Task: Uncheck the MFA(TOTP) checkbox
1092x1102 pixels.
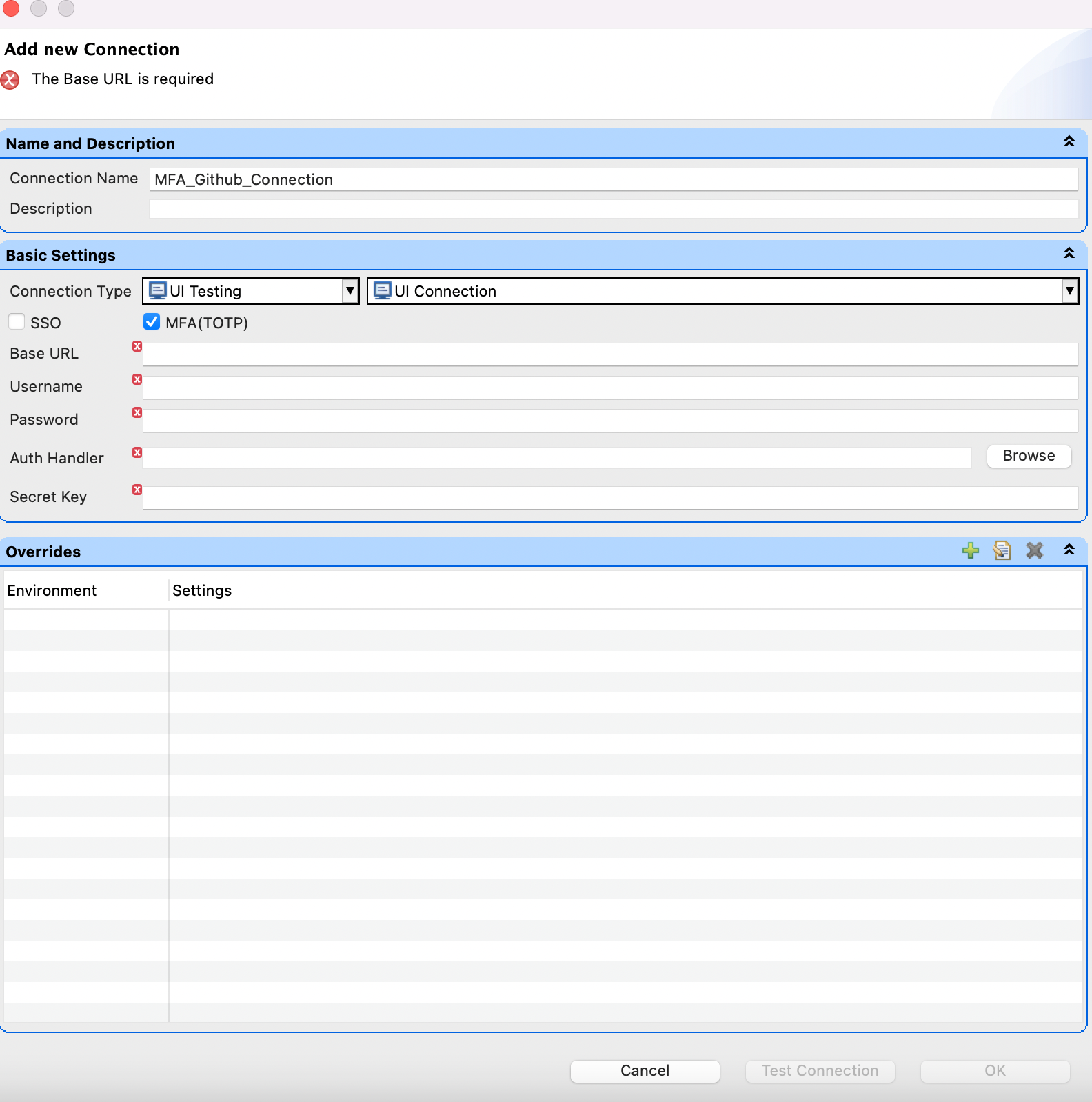Action: click(152, 322)
